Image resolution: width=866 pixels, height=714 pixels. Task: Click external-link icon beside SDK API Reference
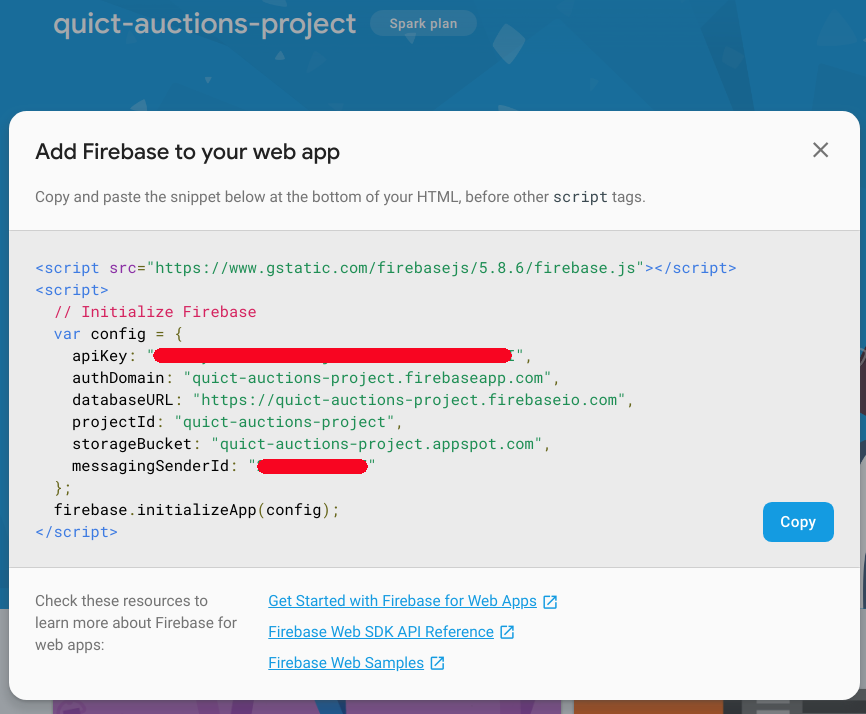point(507,632)
